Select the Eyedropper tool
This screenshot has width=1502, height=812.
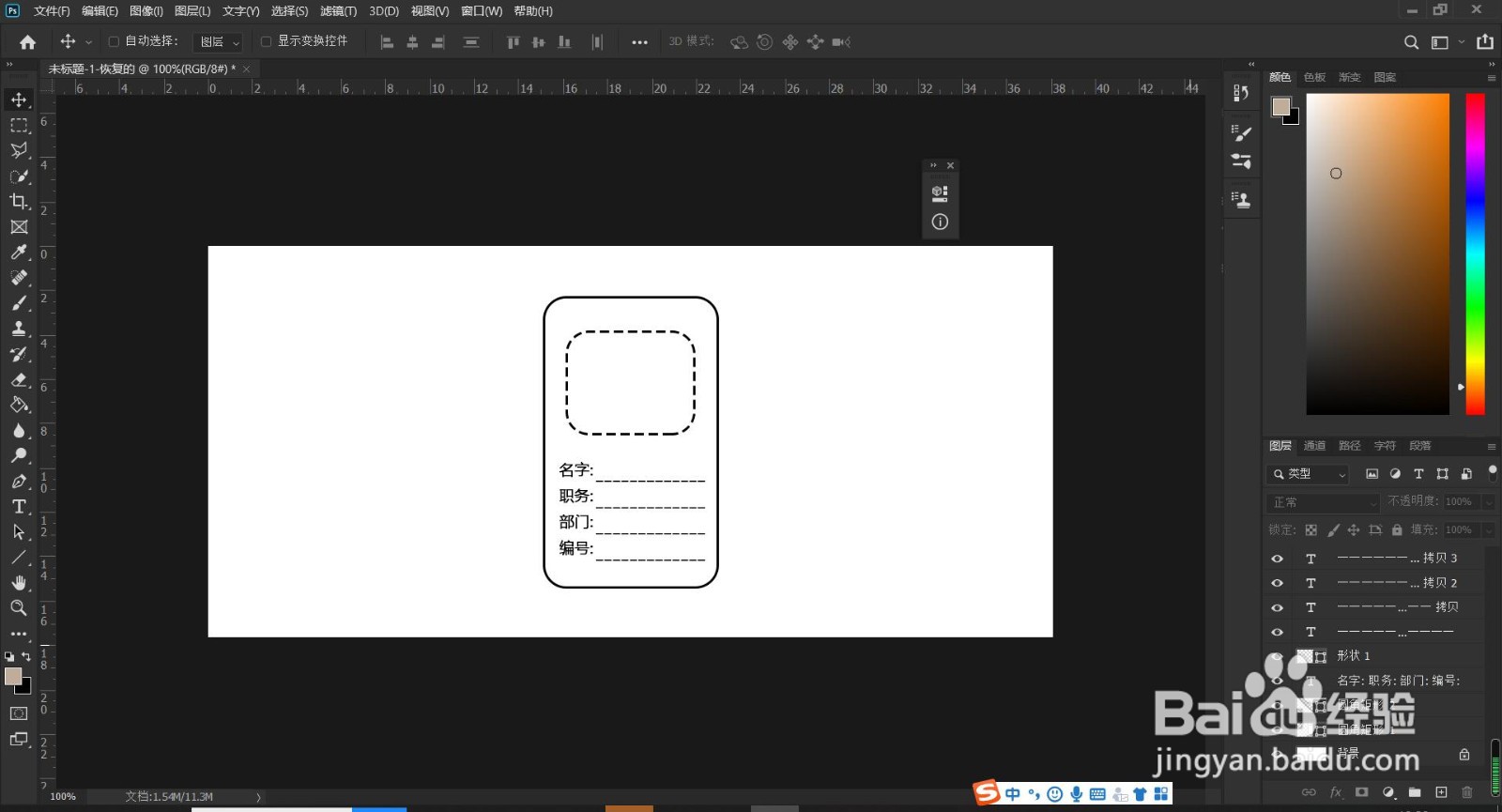pos(19,252)
